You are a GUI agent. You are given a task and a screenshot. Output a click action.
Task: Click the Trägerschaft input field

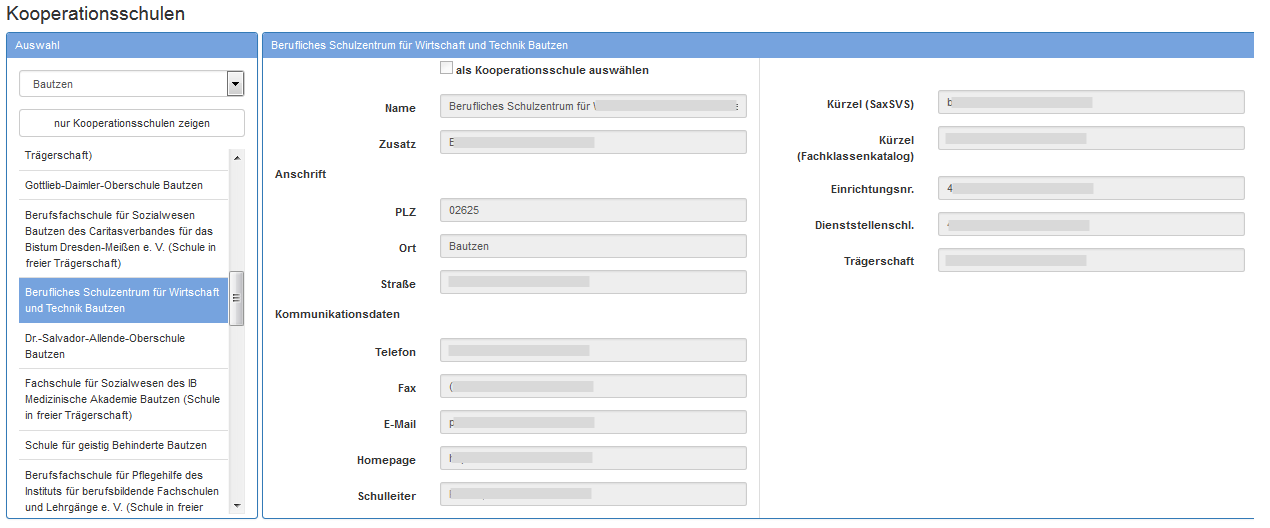pyautogui.click(x=1091, y=260)
